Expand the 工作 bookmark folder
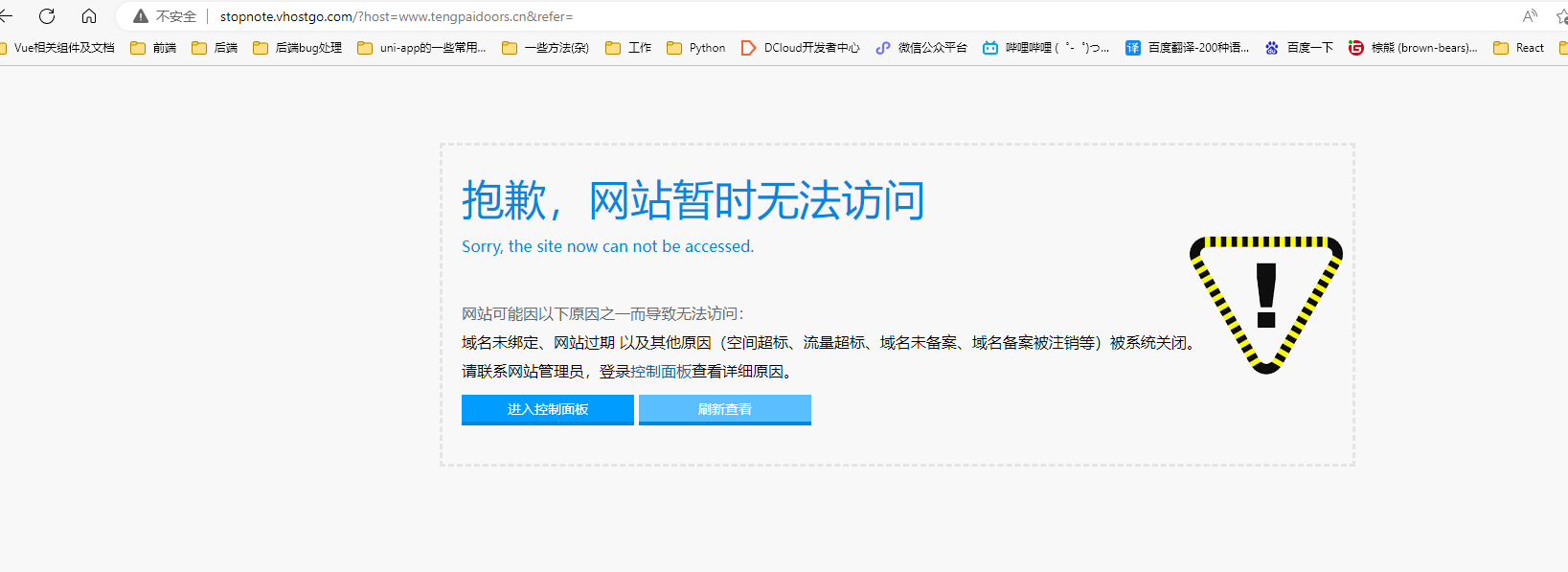The height and width of the screenshot is (572, 1568). click(x=628, y=48)
